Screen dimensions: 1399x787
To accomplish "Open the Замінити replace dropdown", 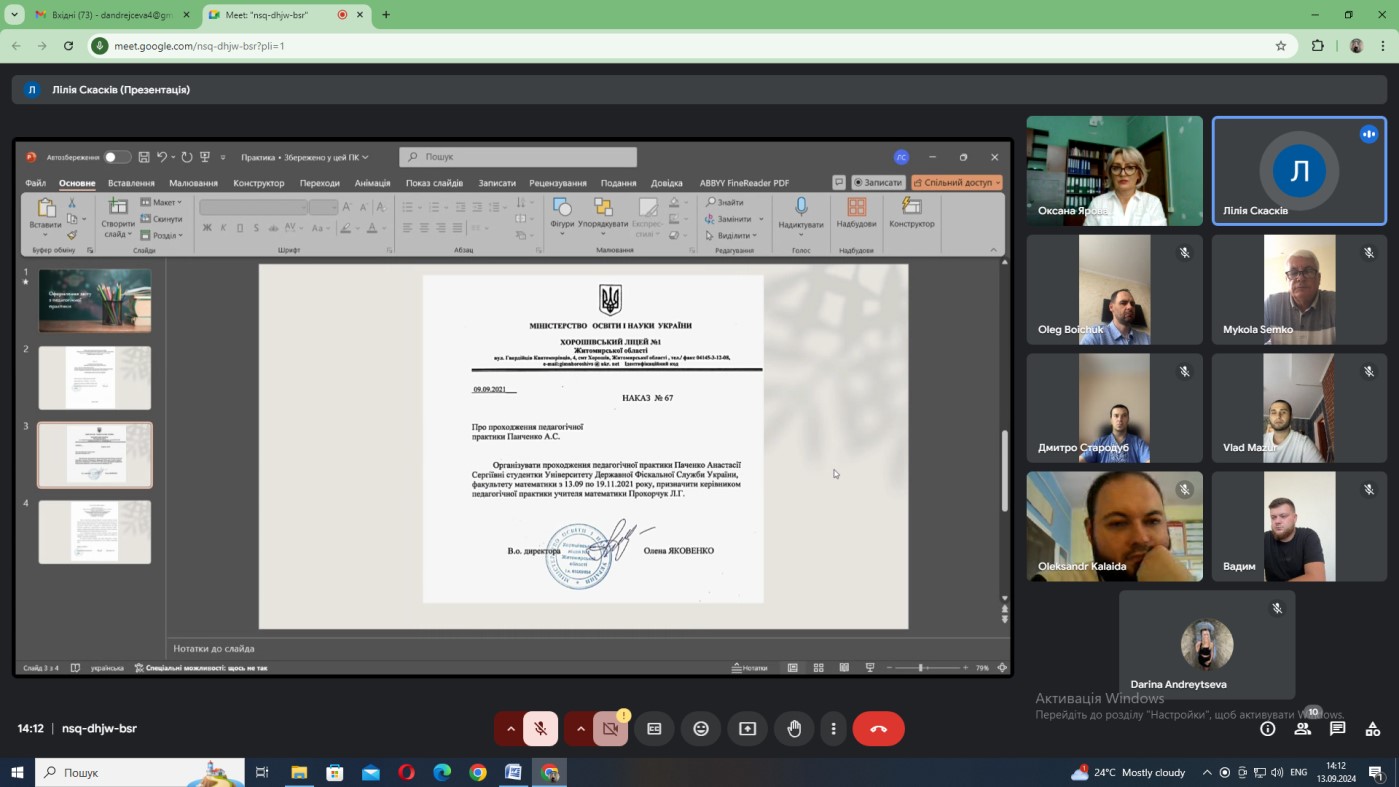I will pyautogui.click(x=734, y=219).
